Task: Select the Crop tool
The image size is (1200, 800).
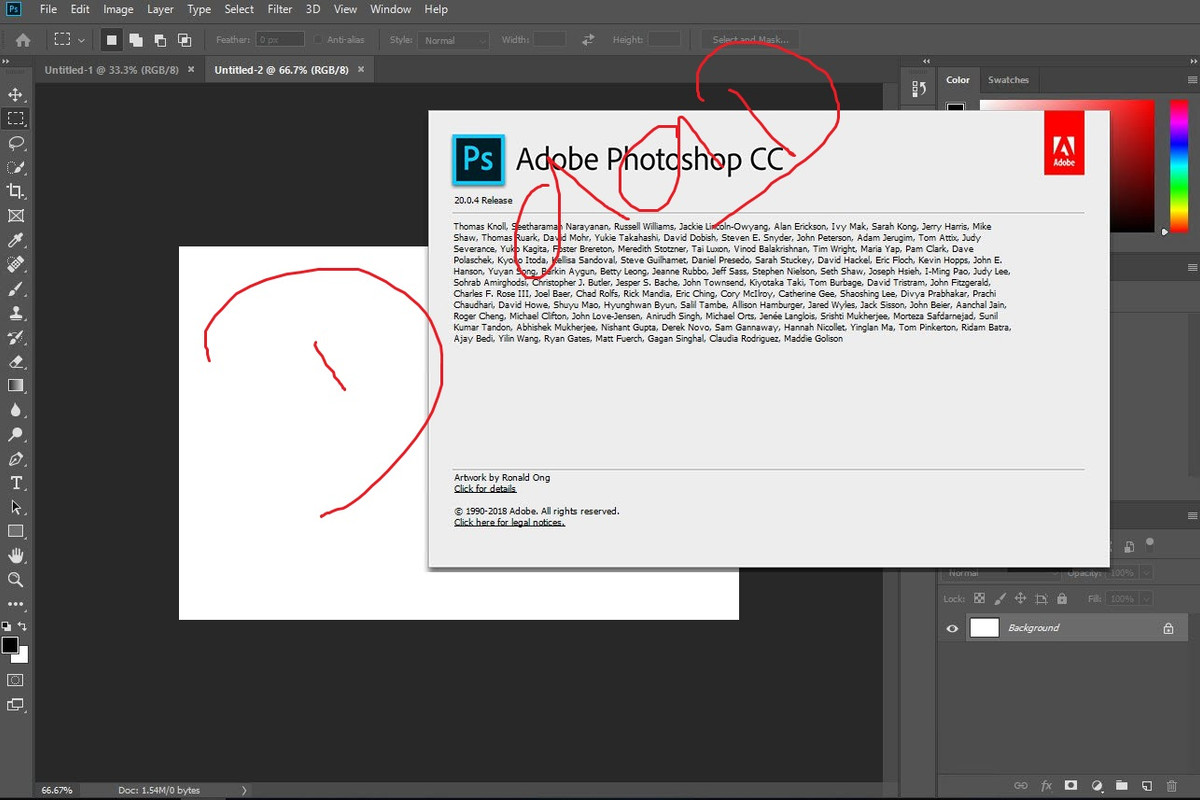Action: [x=16, y=191]
